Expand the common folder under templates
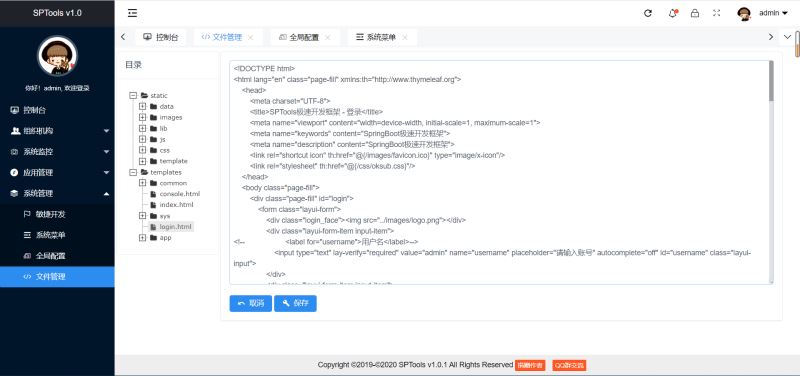Screen dimensions: 800x376 click(142, 183)
